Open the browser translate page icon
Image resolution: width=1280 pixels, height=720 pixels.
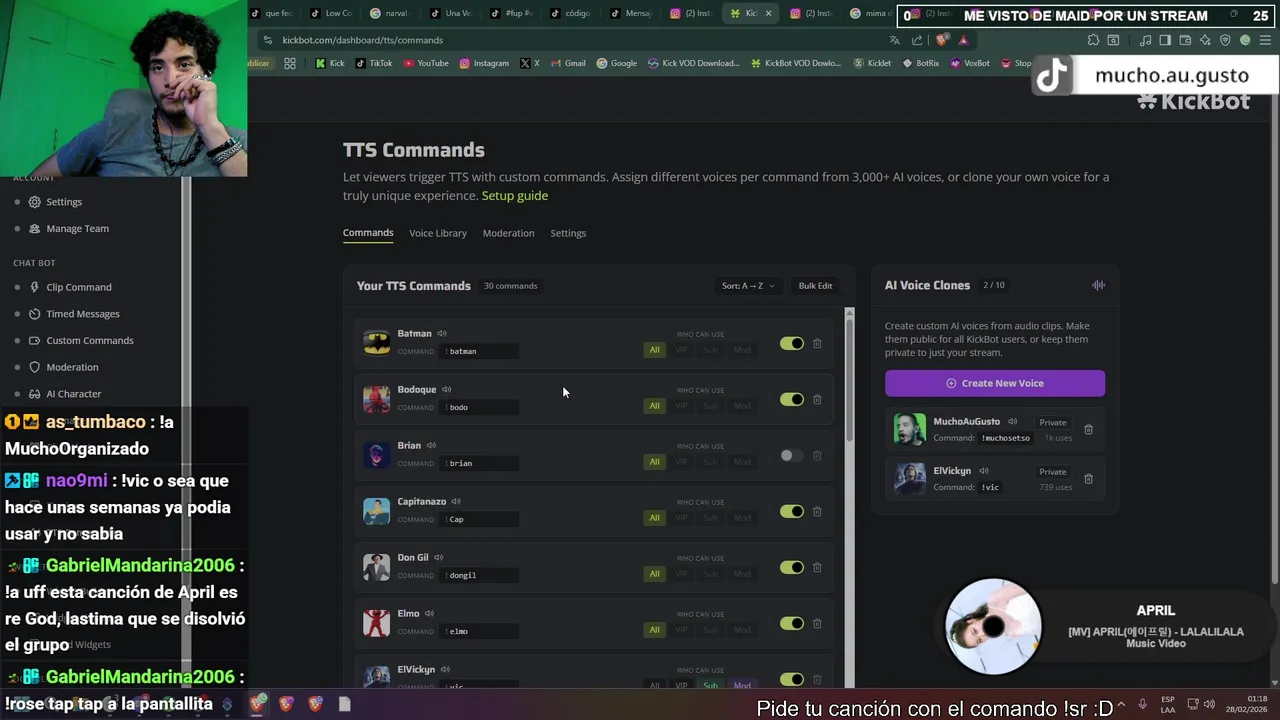894,40
